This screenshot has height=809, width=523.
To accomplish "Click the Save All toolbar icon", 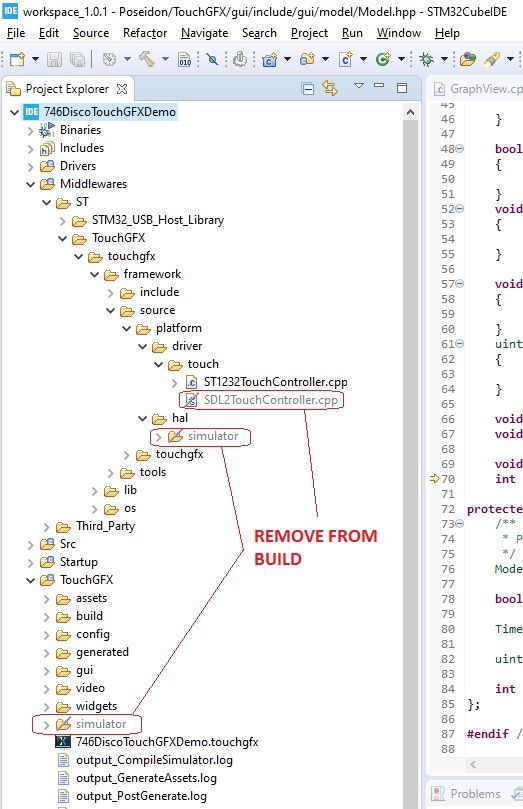I will coord(77,60).
